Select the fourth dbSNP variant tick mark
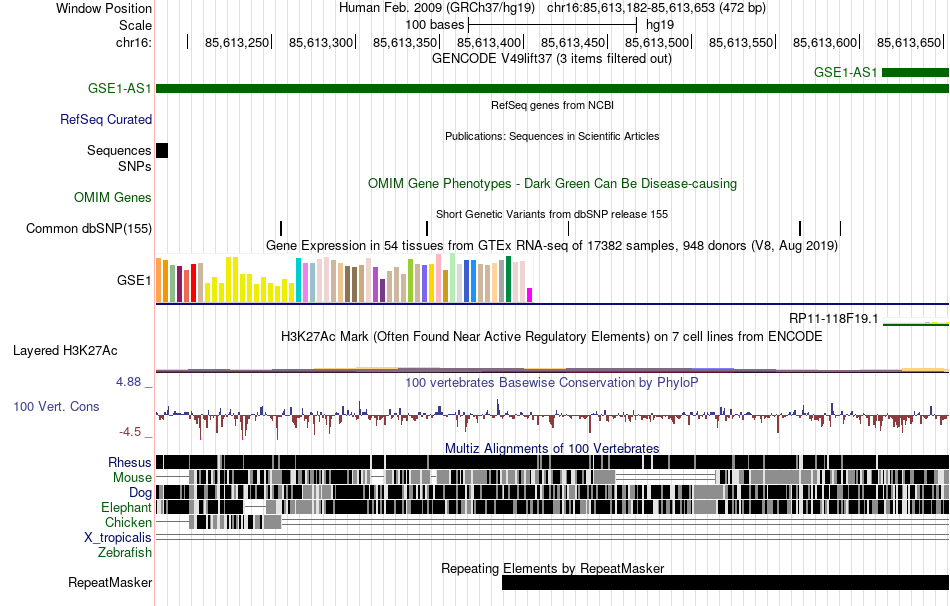This screenshot has width=950, height=606. pos(800,228)
